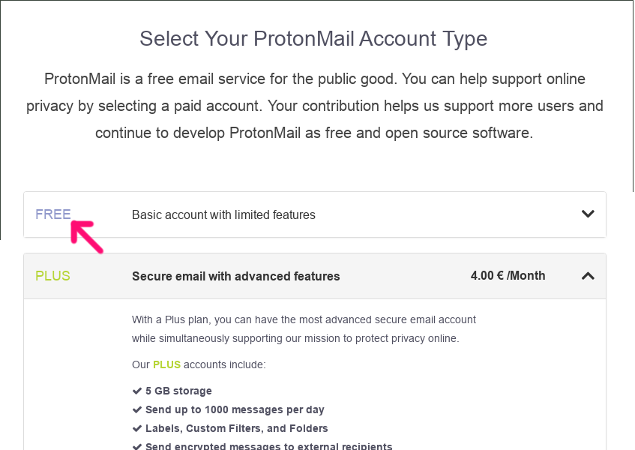Click the checkmark beside Labels, Custom Filters
Viewport: 635px width, 450px height.
pos(137,428)
